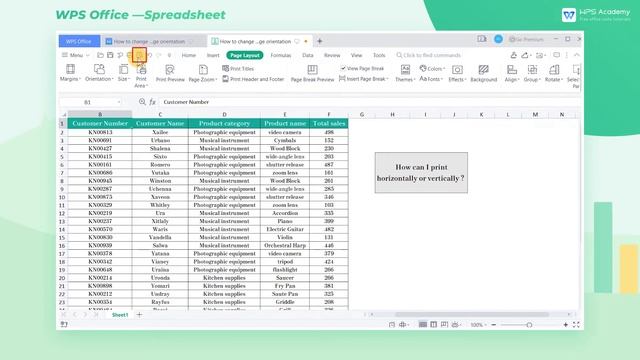The image size is (640, 360).
Task: Click the Save icon in quick access
Action: coord(110,55)
